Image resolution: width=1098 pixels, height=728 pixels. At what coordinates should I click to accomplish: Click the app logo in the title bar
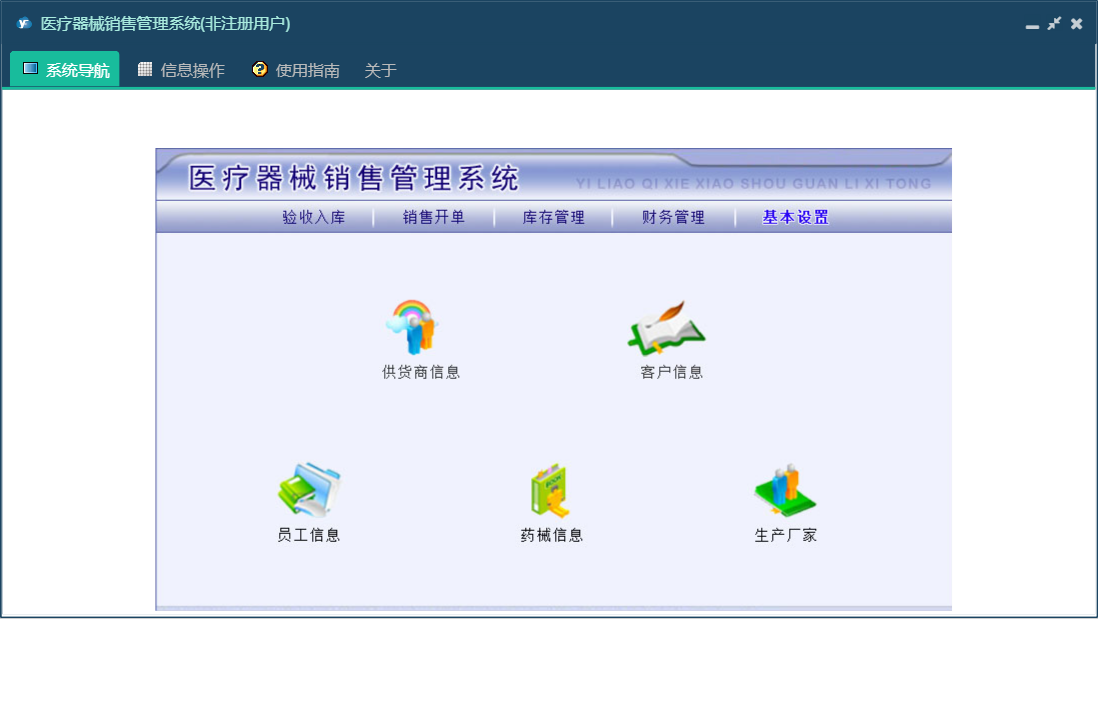click(x=25, y=24)
